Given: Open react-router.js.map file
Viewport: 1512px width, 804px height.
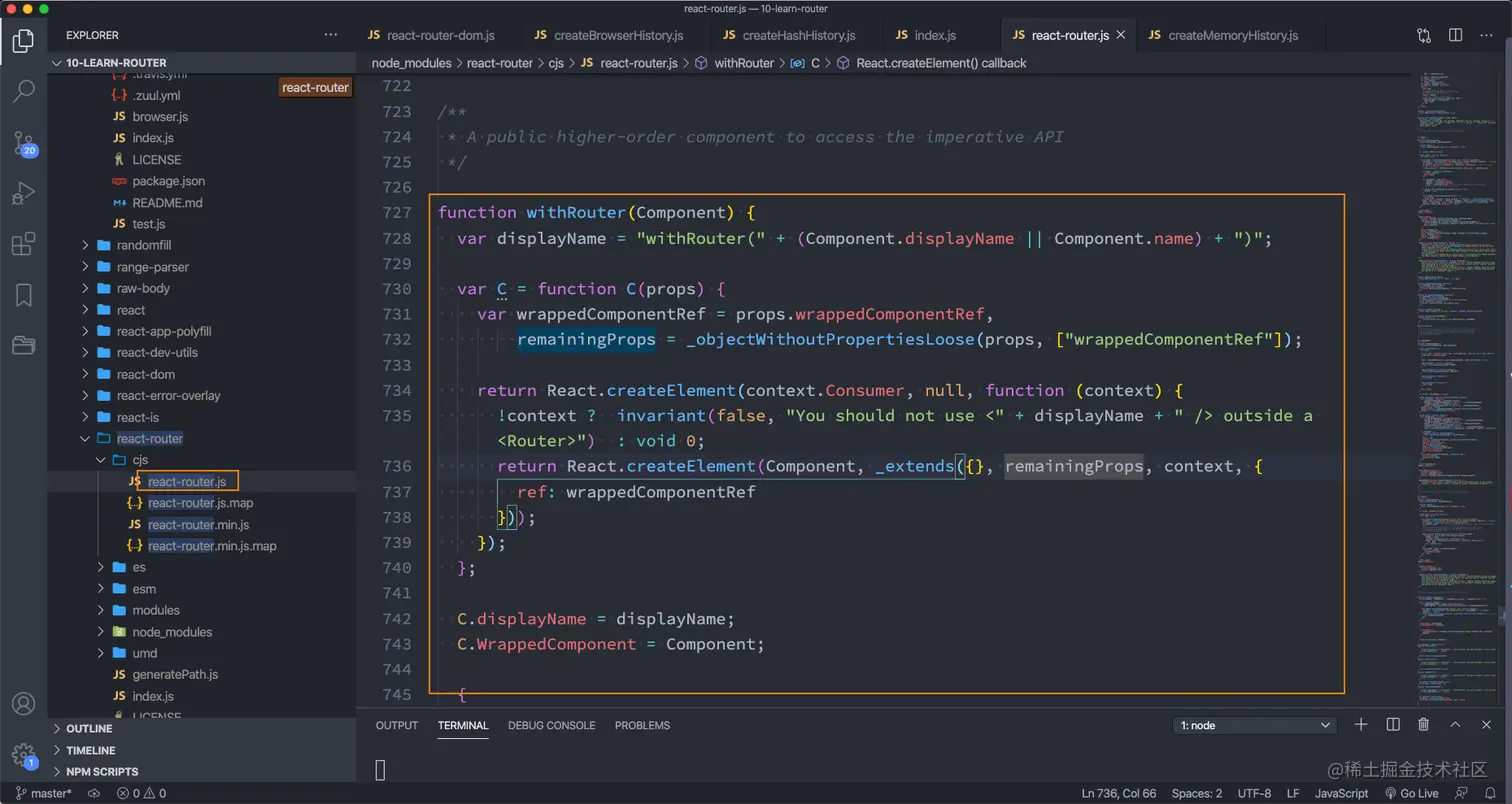Looking at the screenshot, I should click(x=201, y=502).
